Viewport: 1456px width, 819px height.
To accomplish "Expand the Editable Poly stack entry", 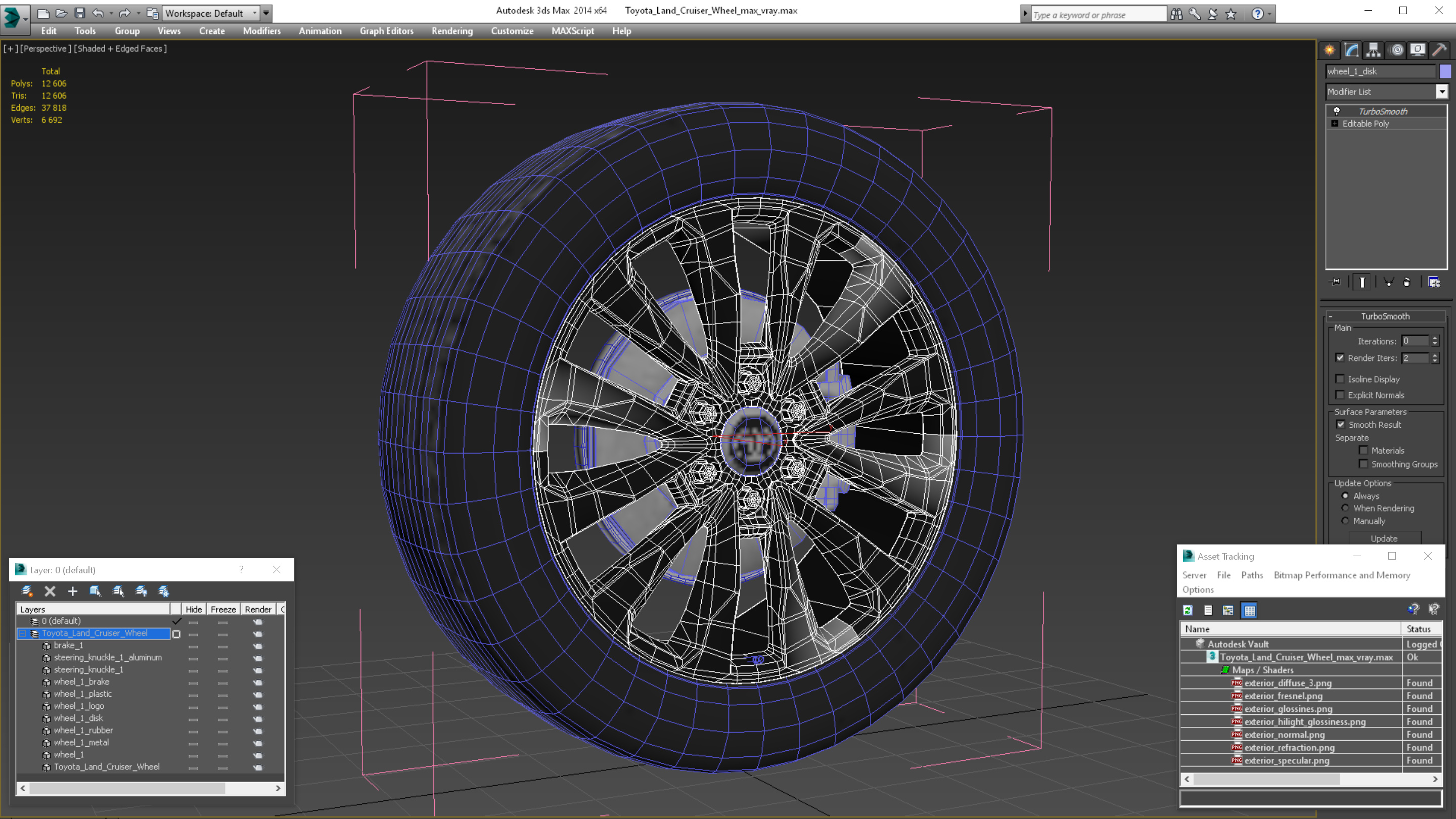I will [x=1335, y=124].
